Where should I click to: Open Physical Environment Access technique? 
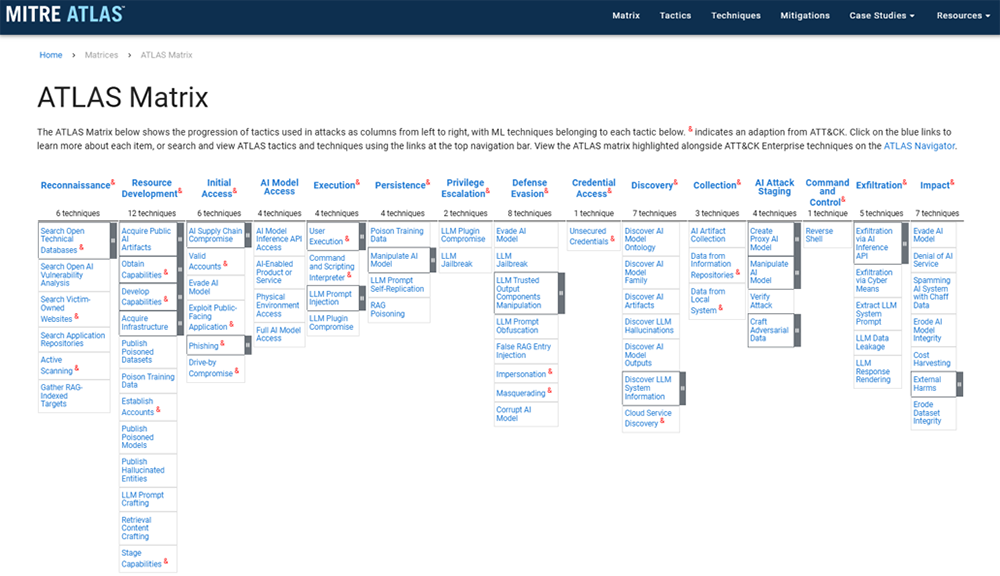[277, 306]
